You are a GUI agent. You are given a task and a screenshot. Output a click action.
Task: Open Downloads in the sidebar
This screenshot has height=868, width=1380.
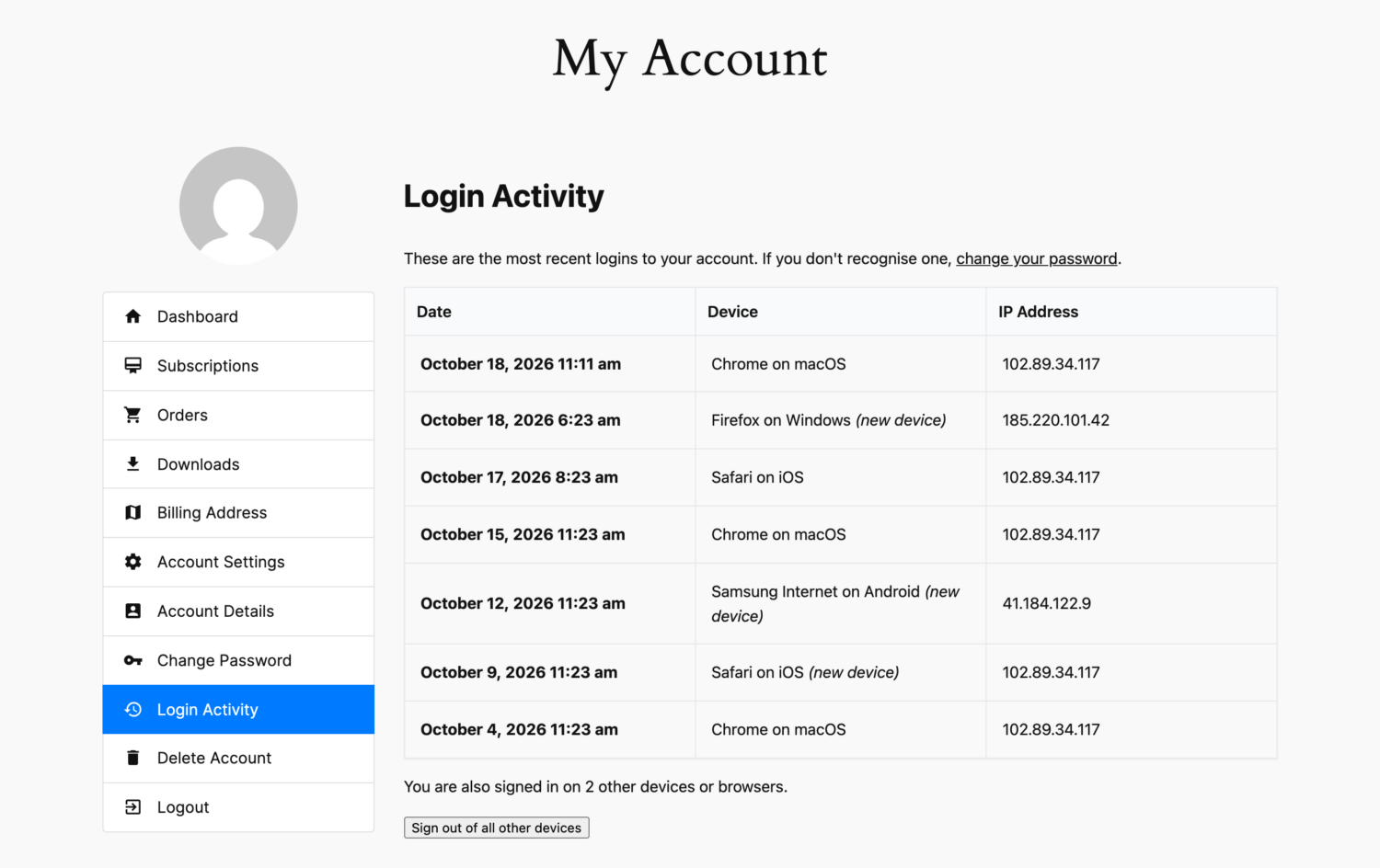pyautogui.click(x=238, y=464)
